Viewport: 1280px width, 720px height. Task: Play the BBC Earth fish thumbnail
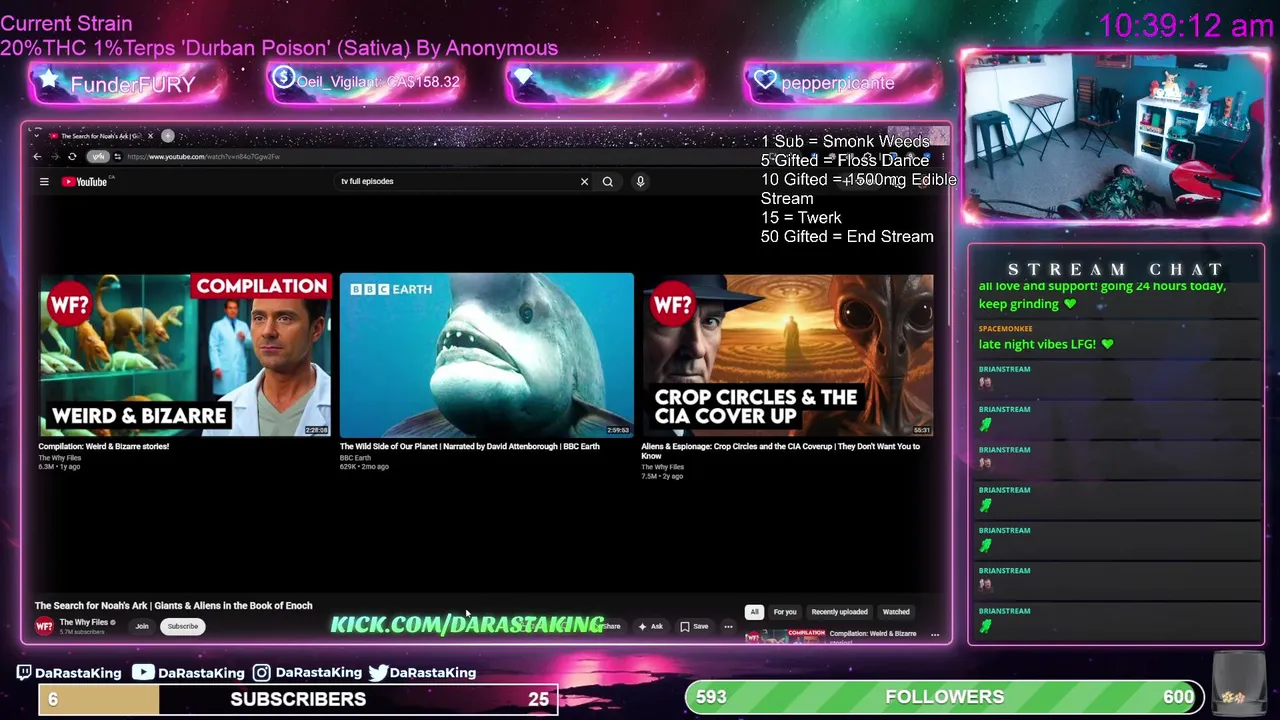click(486, 355)
